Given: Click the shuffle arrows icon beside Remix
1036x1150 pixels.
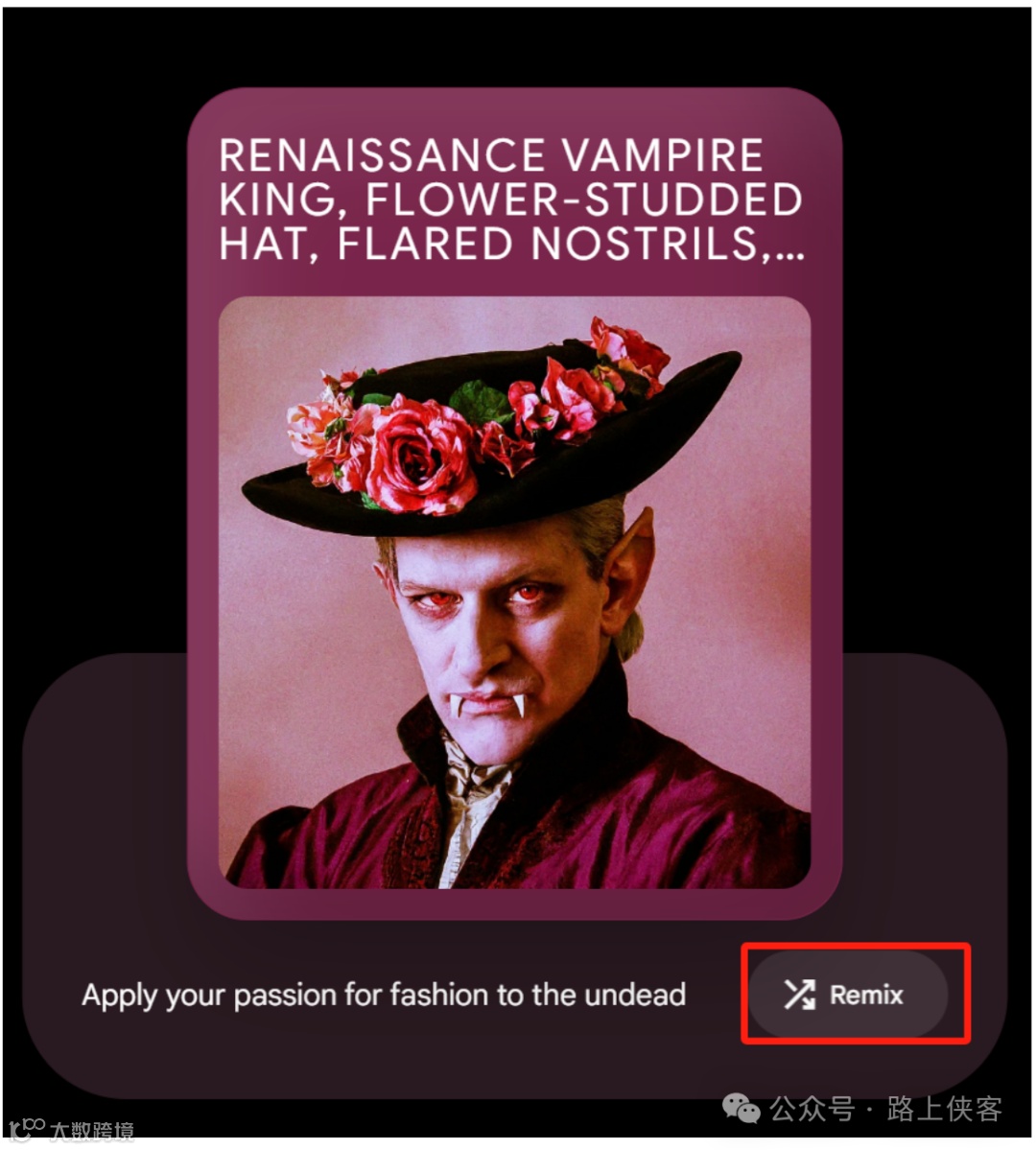Looking at the screenshot, I should [x=799, y=995].
